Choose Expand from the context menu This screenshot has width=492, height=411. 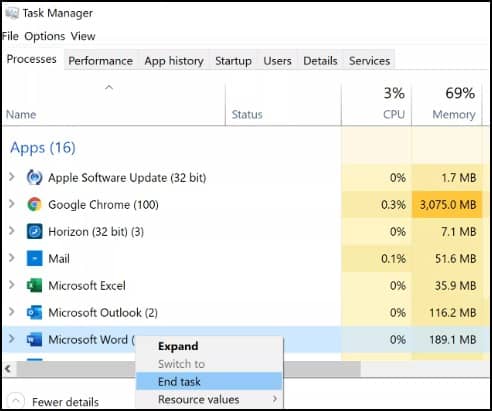[x=209, y=346]
